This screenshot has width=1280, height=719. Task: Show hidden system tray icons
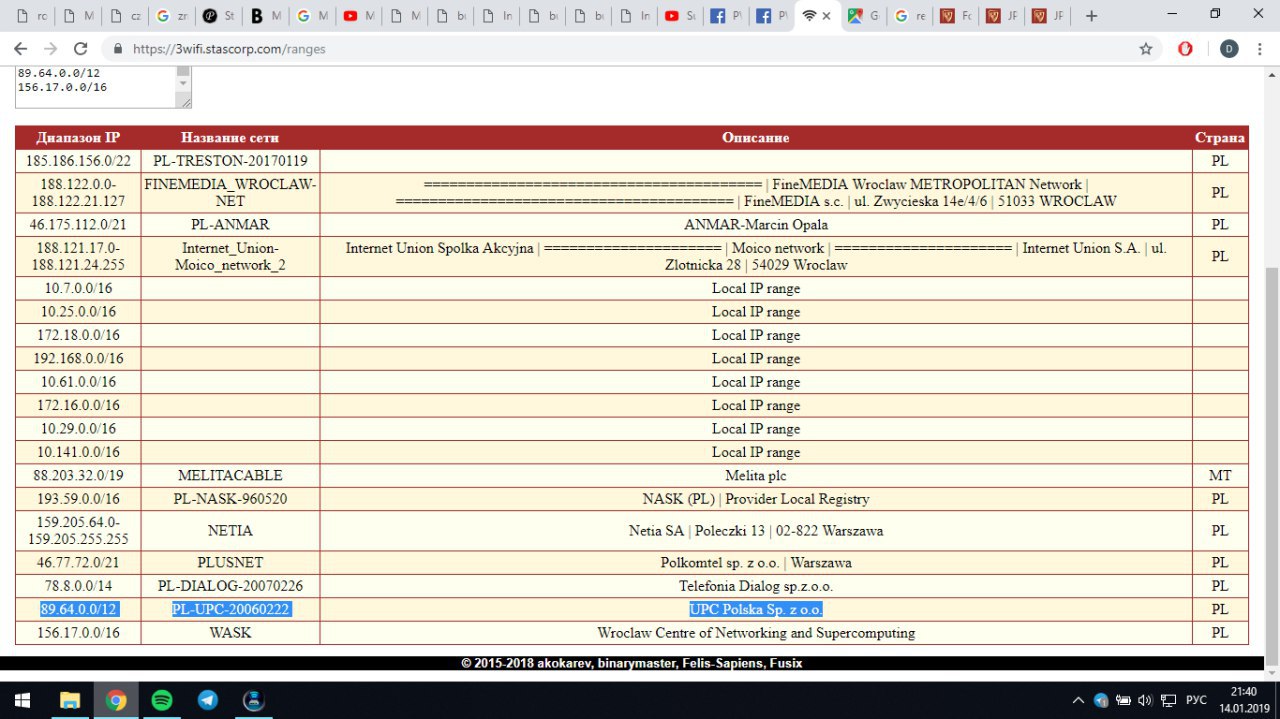(x=1078, y=700)
